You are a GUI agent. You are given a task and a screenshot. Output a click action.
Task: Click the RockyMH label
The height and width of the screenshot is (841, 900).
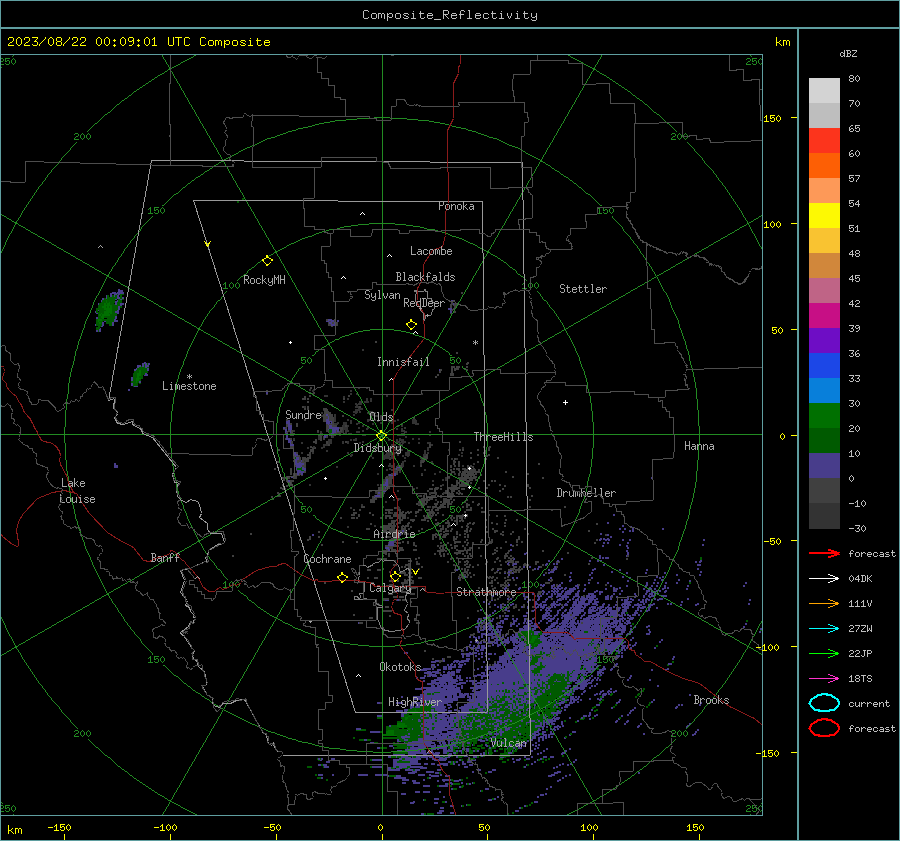[264, 280]
